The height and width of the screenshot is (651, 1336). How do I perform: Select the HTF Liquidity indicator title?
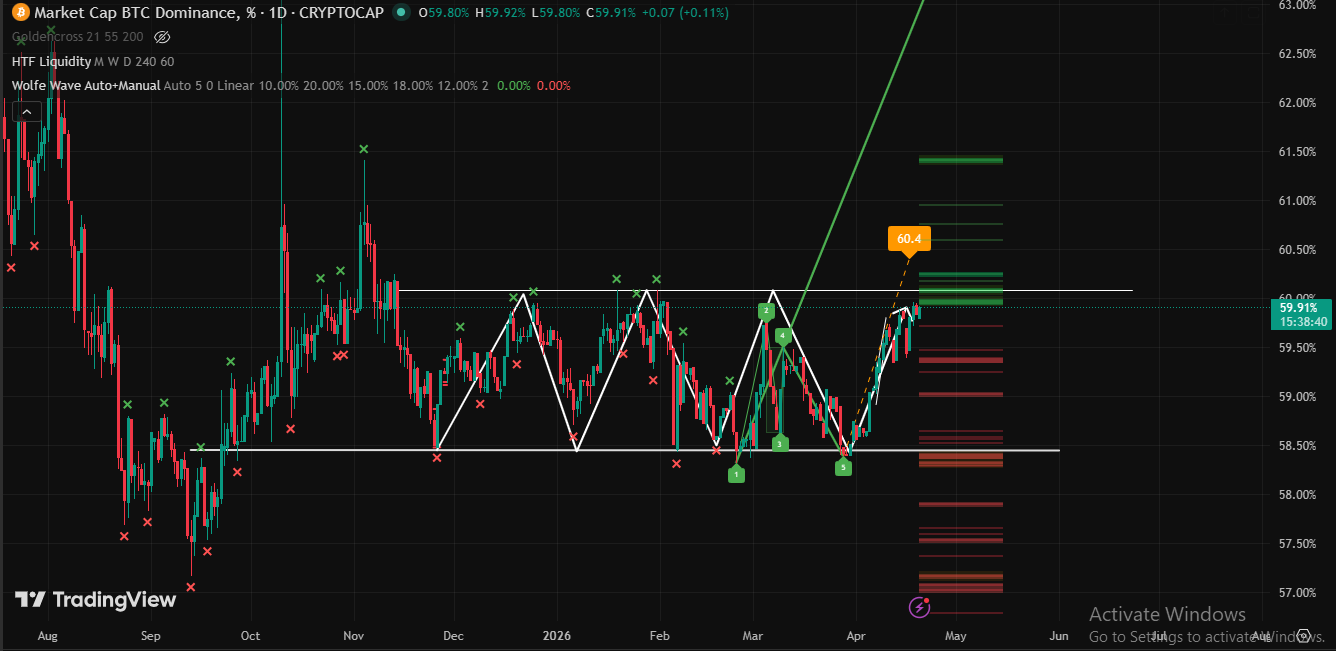tap(50, 61)
